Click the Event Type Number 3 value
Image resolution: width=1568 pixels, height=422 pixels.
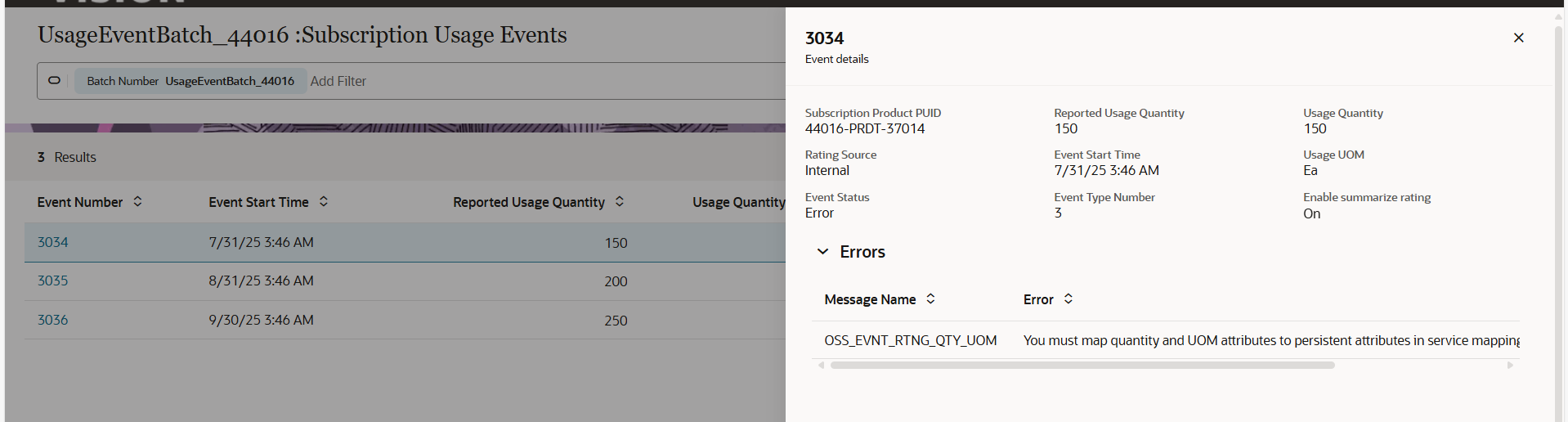click(x=1058, y=213)
